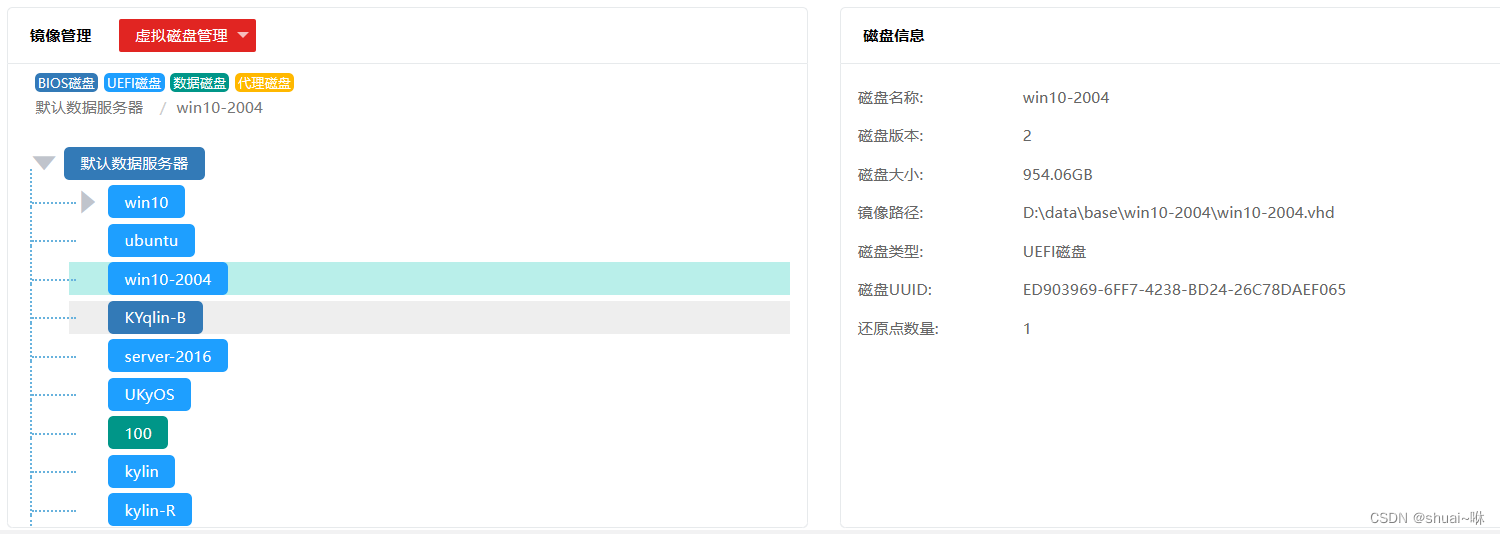Click the UEFI磁盘 legend tag
Image resolution: width=1500 pixels, height=534 pixels.
tap(134, 83)
